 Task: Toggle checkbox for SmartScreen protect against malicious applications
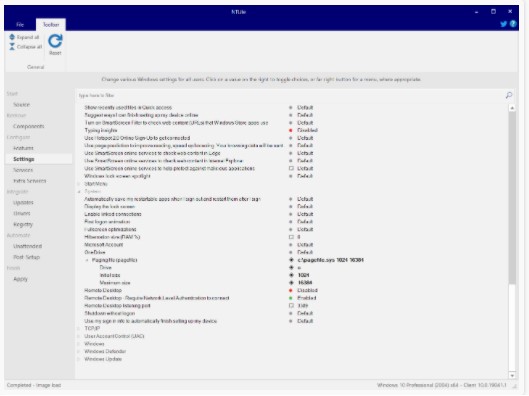point(291,168)
